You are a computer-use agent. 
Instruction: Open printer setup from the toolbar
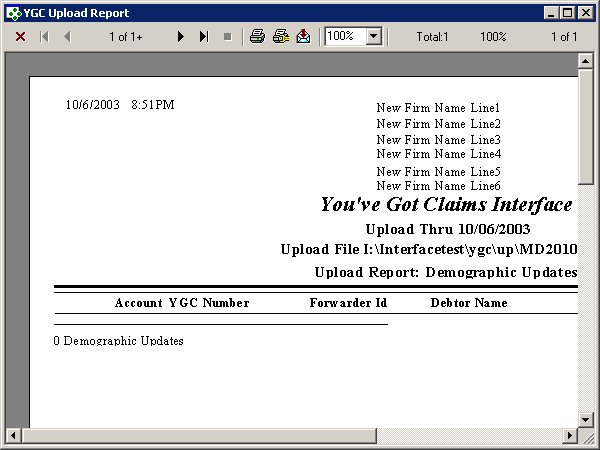pyautogui.click(x=280, y=36)
